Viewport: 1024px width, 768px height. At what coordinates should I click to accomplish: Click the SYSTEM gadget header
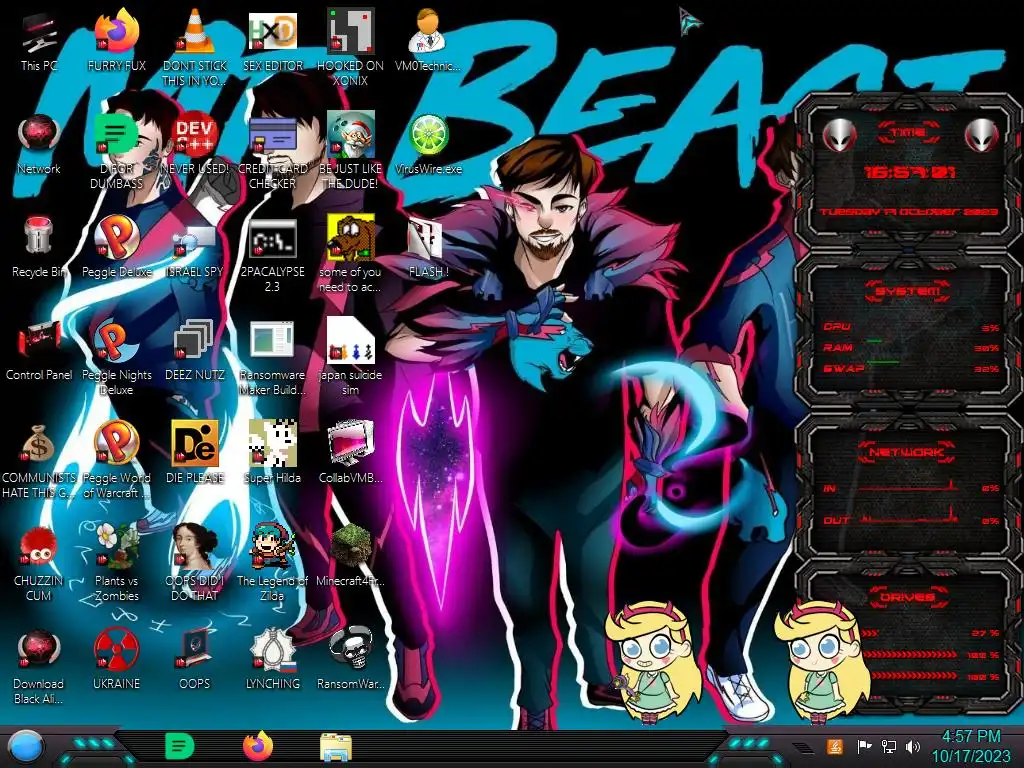(908, 291)
